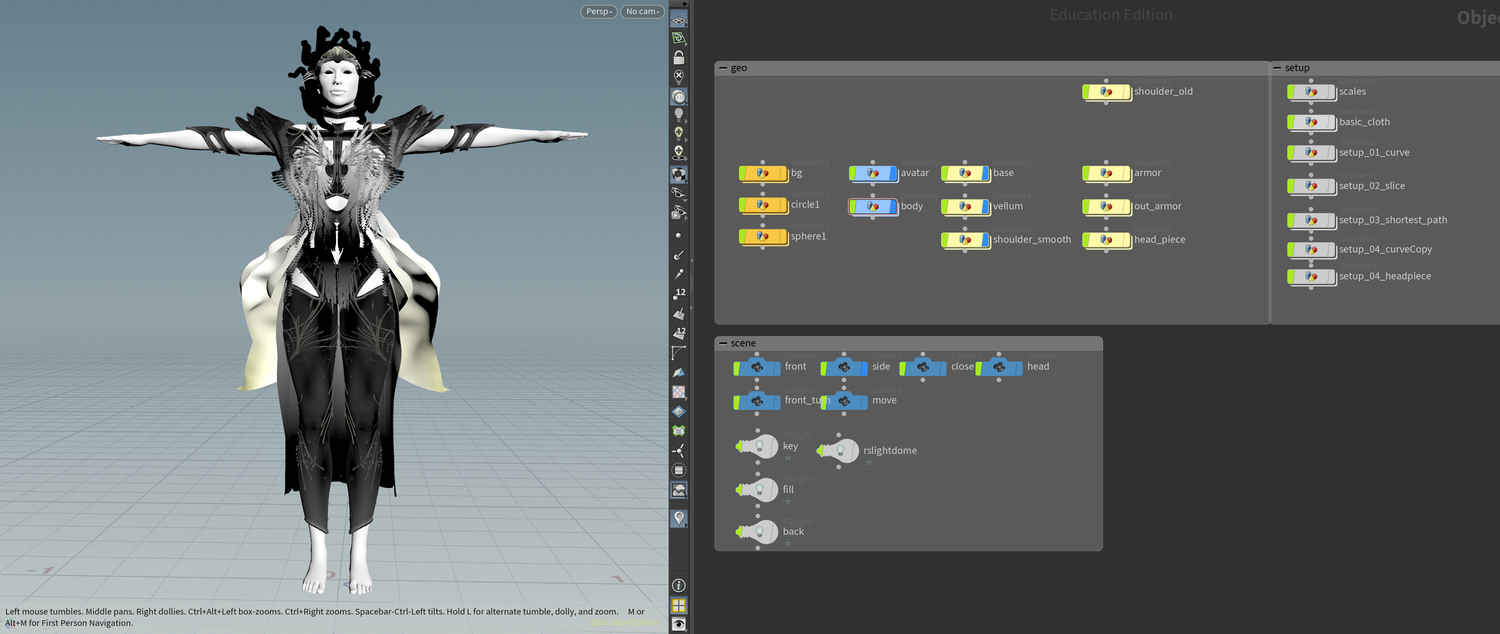Select the rslightdome light node

[842, 451]
